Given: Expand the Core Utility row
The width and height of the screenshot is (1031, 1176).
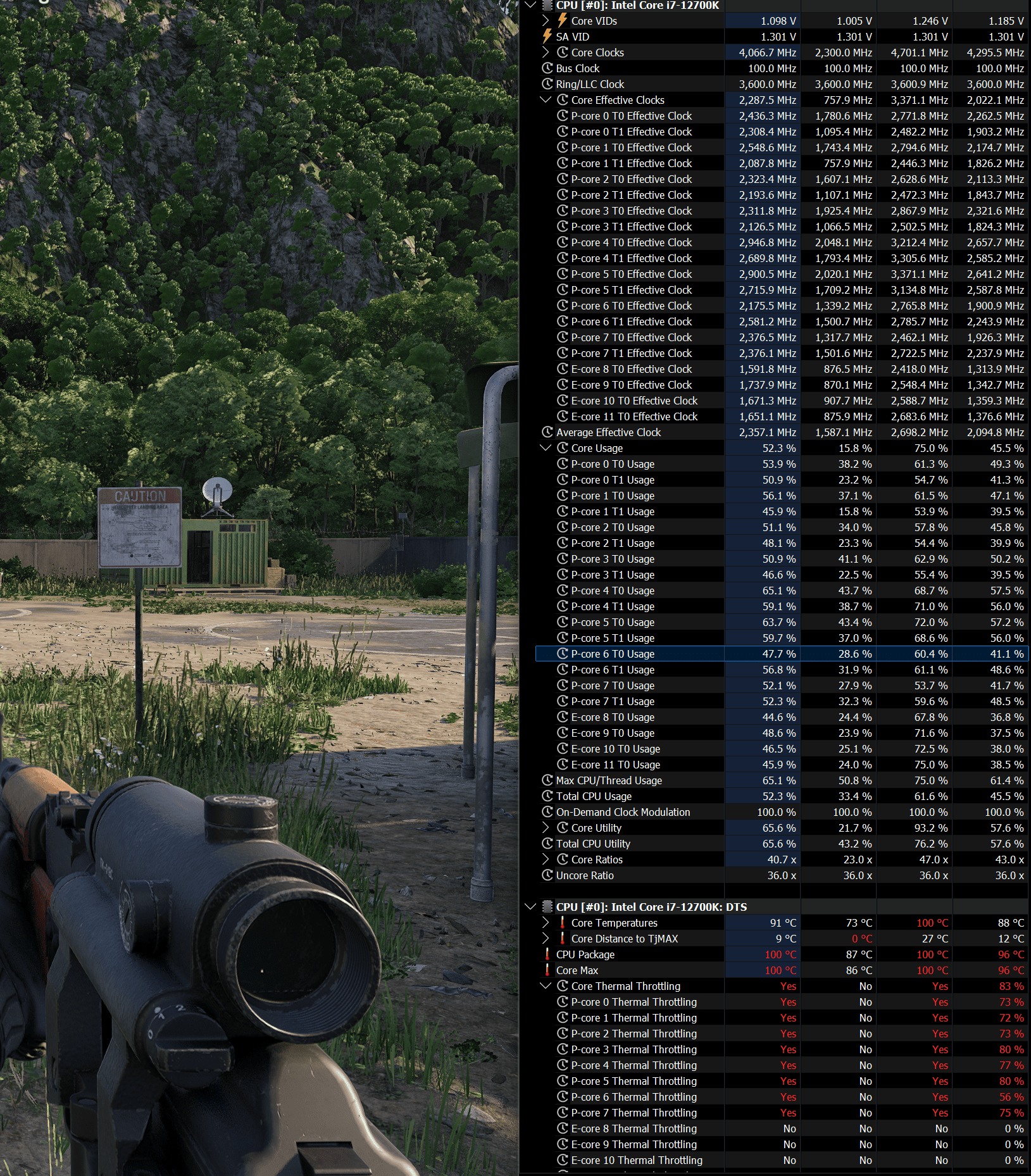Looking at the screenshot, I should click(546, 828).
